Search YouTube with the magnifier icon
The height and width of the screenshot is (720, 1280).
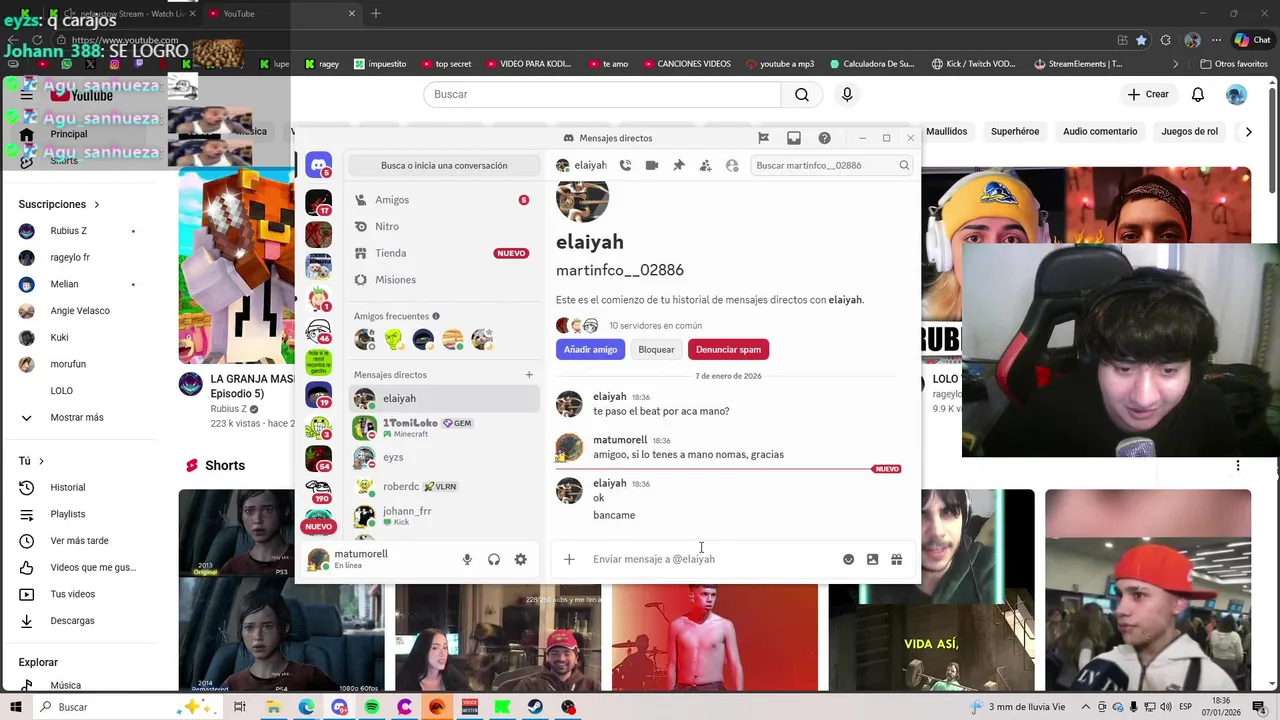pos(802,94)
